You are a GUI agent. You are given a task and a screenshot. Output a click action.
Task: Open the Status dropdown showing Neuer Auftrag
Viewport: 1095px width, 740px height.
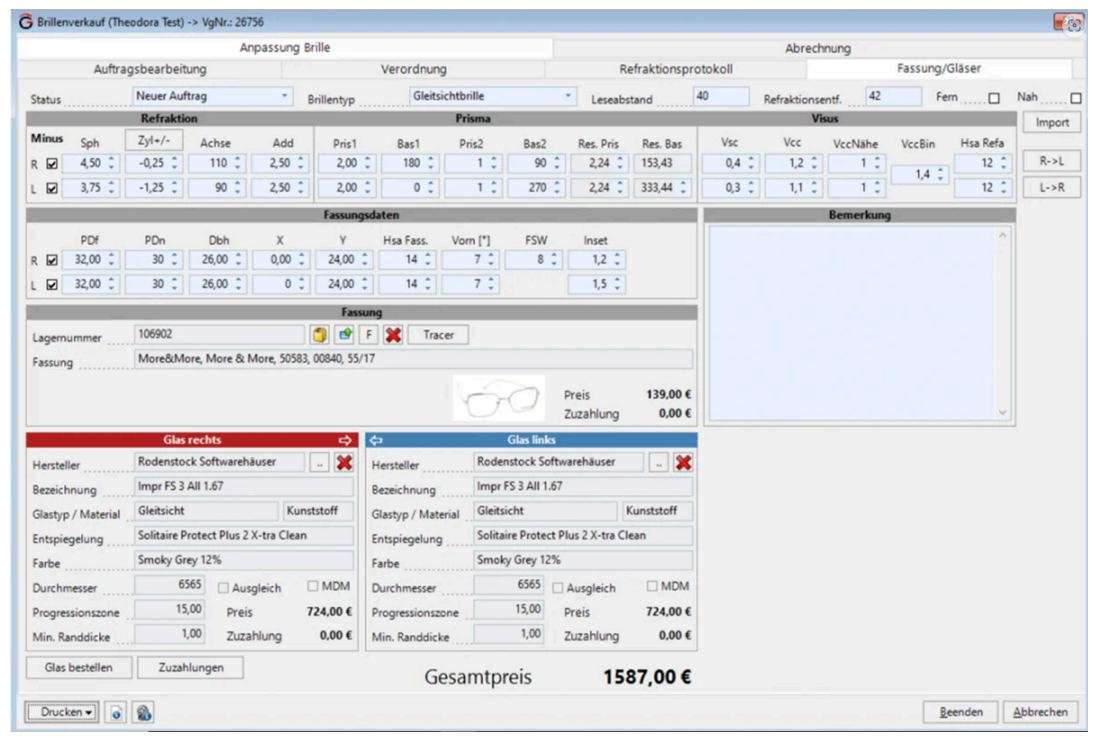(x=212, y=97)
